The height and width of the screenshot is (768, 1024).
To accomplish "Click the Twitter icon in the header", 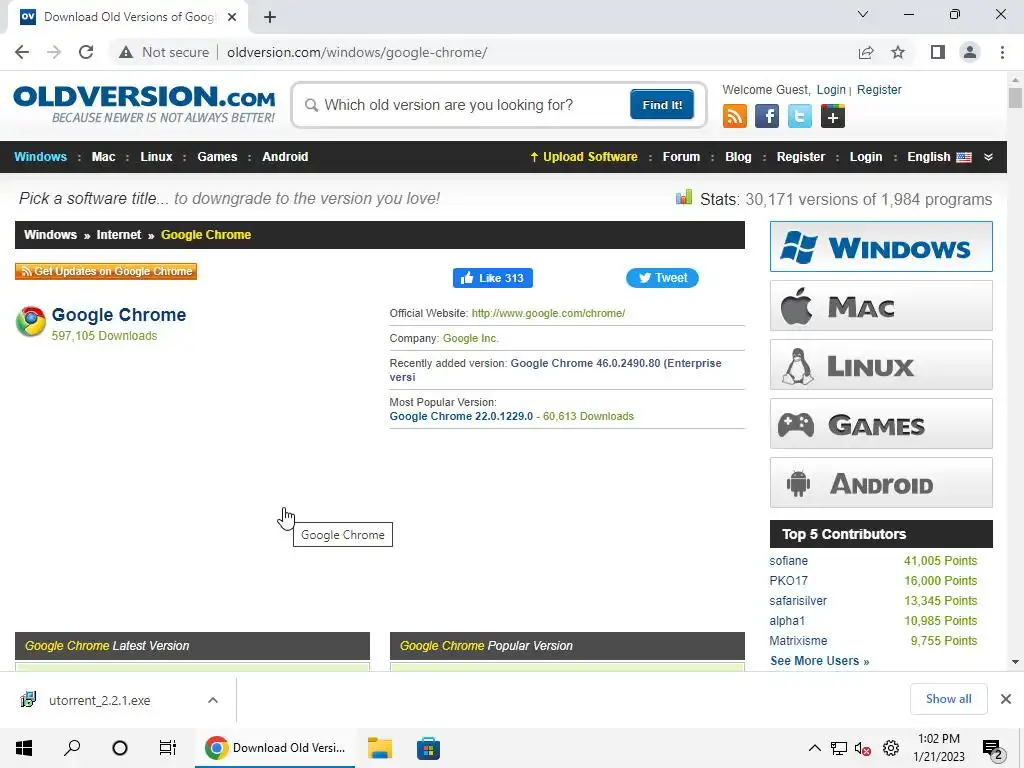I will [799, 116].
